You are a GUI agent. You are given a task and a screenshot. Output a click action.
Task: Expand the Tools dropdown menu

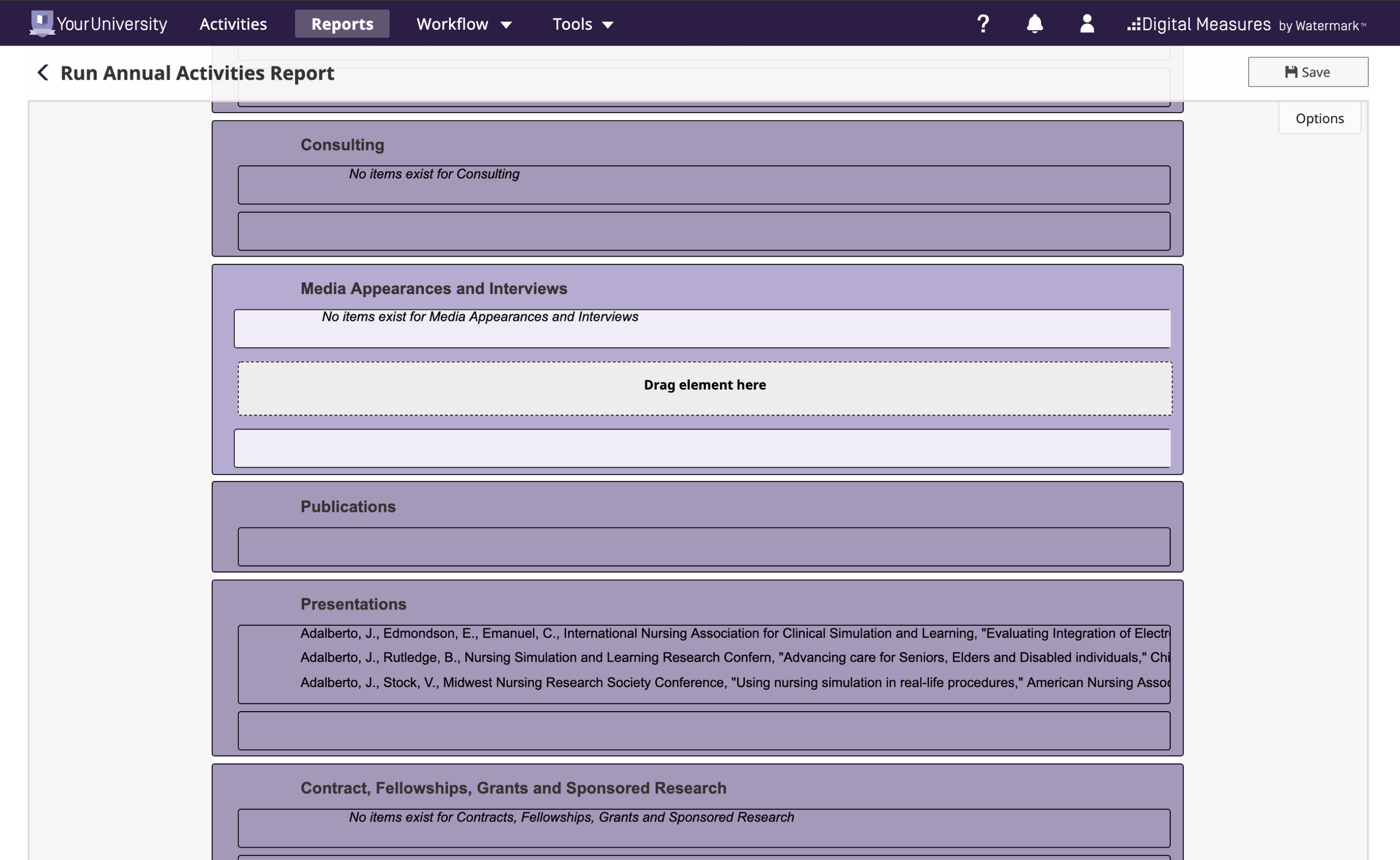coord(582,24)
